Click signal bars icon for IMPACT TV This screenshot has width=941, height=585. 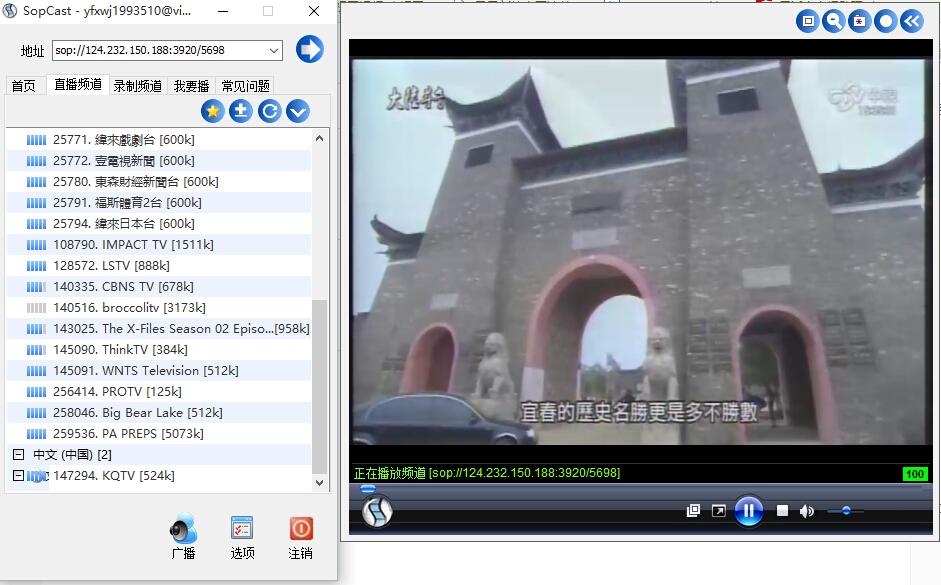click(x=36, y=245)
